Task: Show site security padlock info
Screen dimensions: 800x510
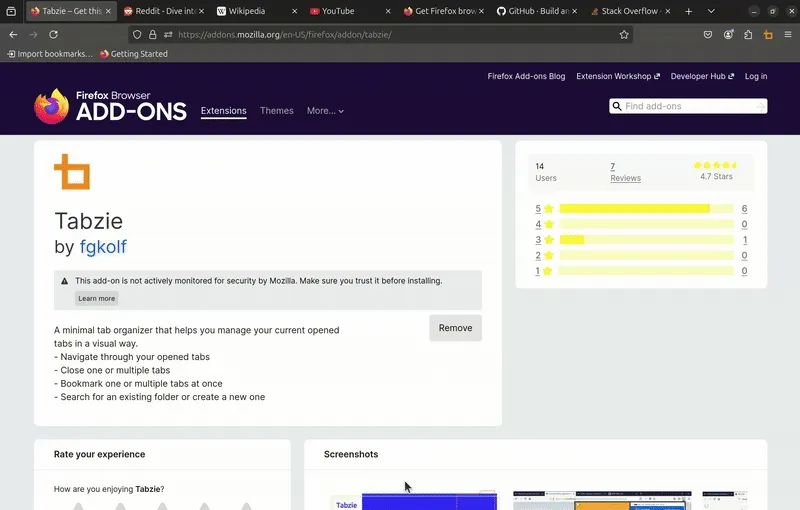Action: pyautogui.click(x=153, y=35)
